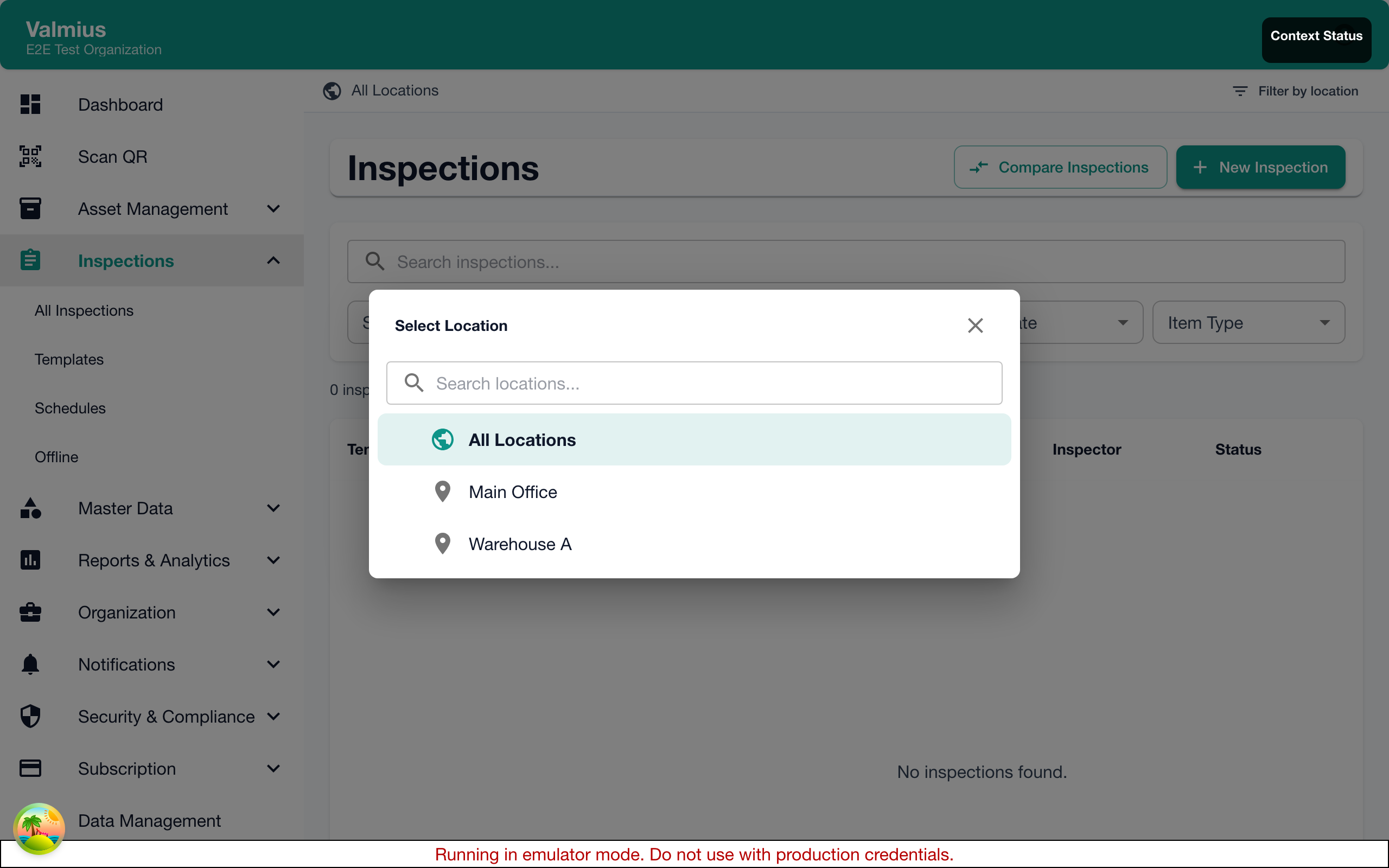This screenshot has height=868, width=1389.
Task: Click the Search locations input field
Action: tap(693, 383)
